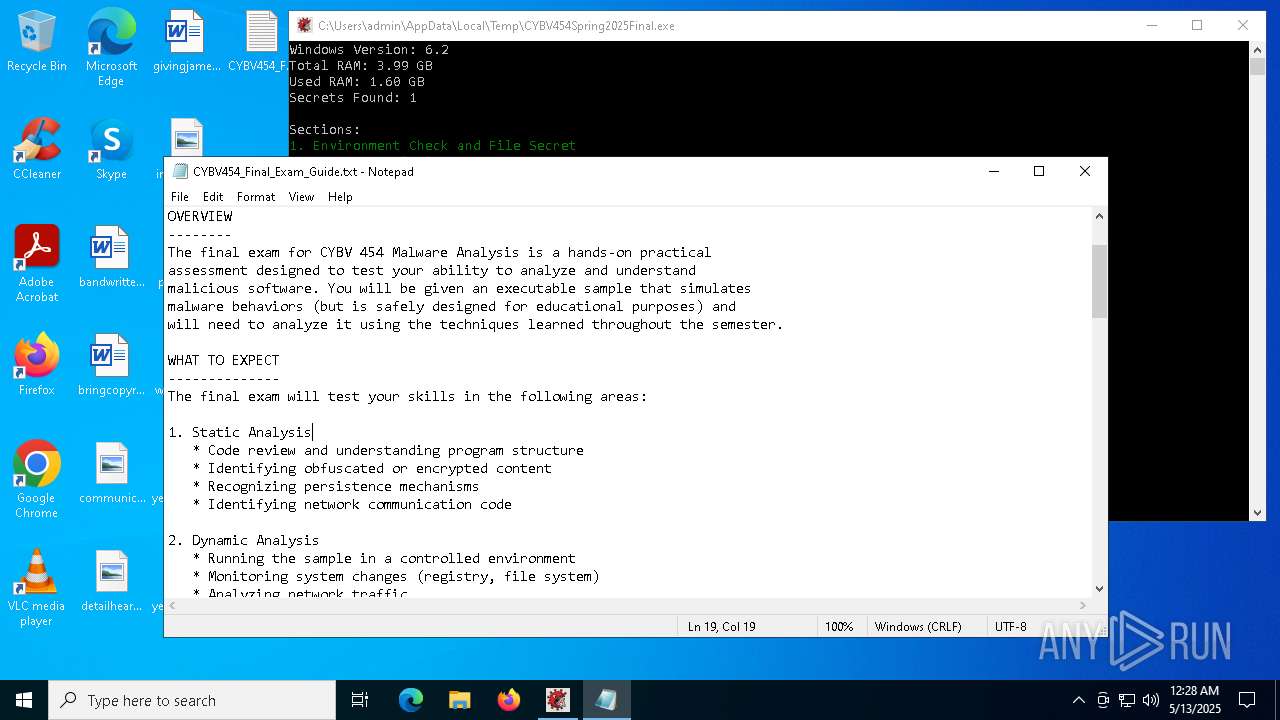Open Edge from the taskbar

pyautogui.click(x=411, y=700)
